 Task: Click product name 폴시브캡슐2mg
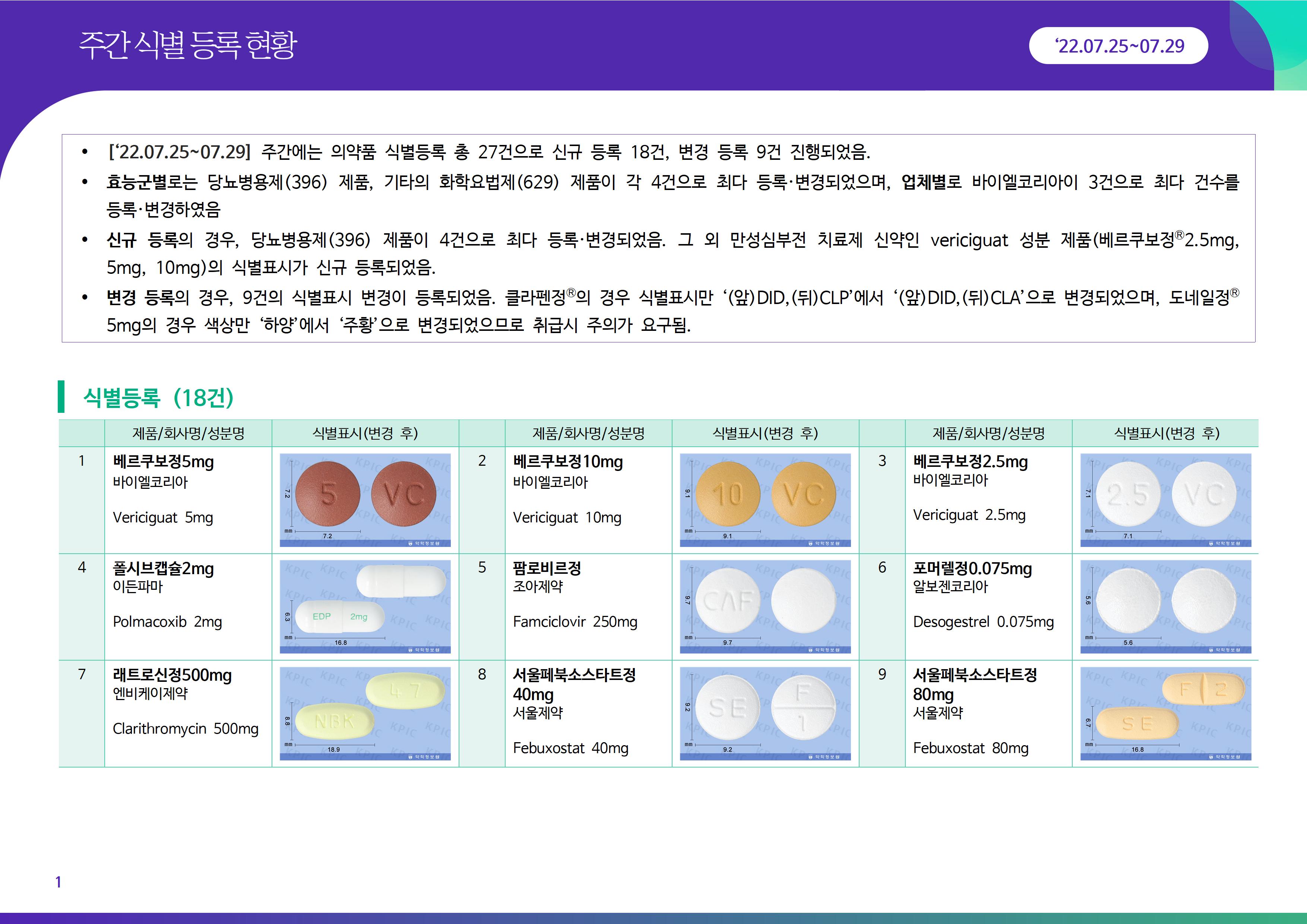[x=163, y=568]
